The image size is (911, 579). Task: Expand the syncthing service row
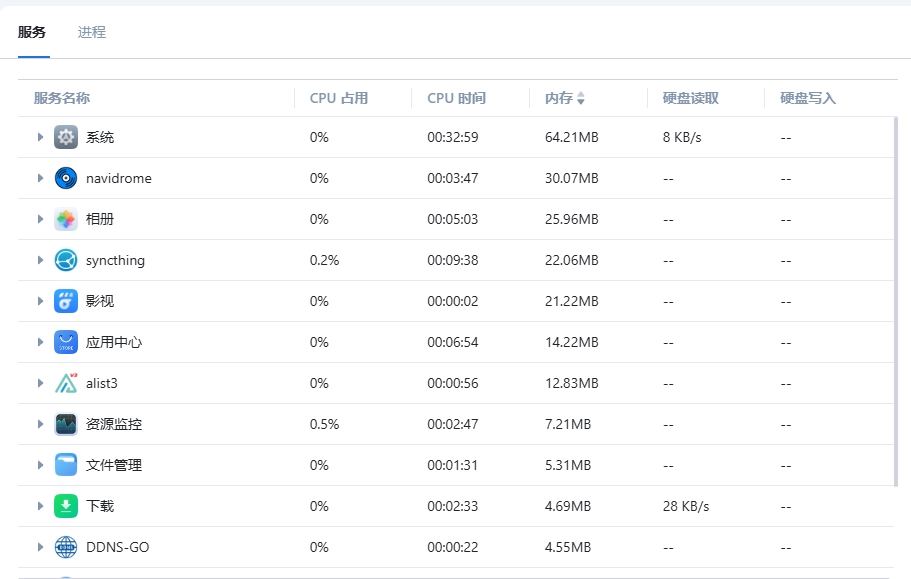pos(40,260)
